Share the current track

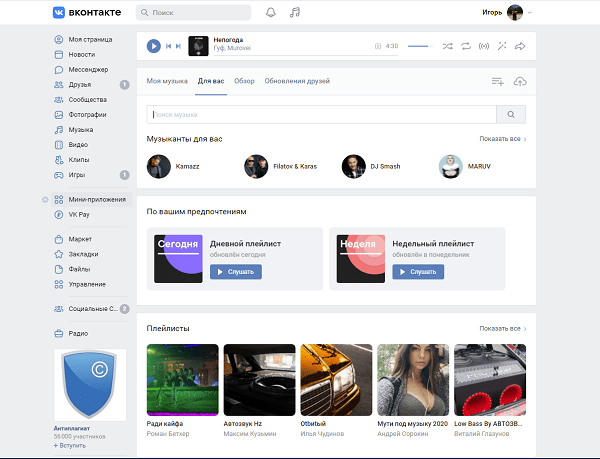(x=520, y=46)
